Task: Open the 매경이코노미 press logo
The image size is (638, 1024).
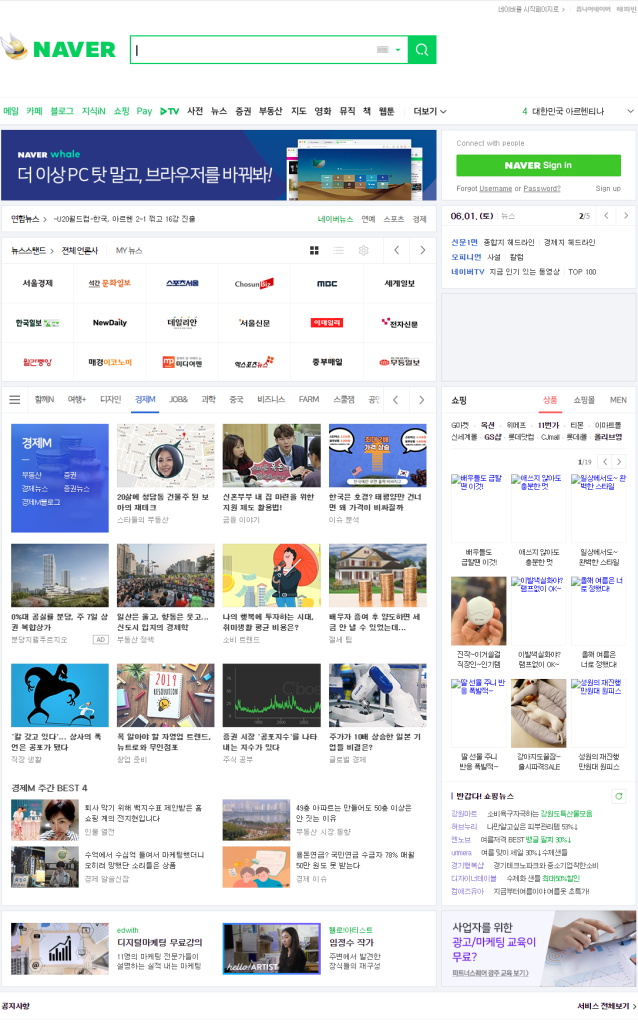Action: (x=110, y=362)
